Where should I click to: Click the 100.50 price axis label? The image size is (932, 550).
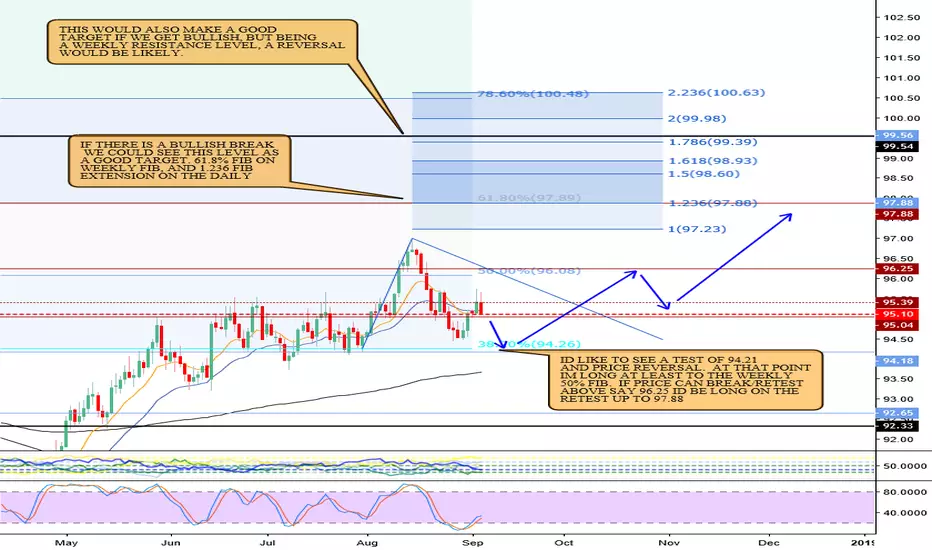[x=901, y=98]
